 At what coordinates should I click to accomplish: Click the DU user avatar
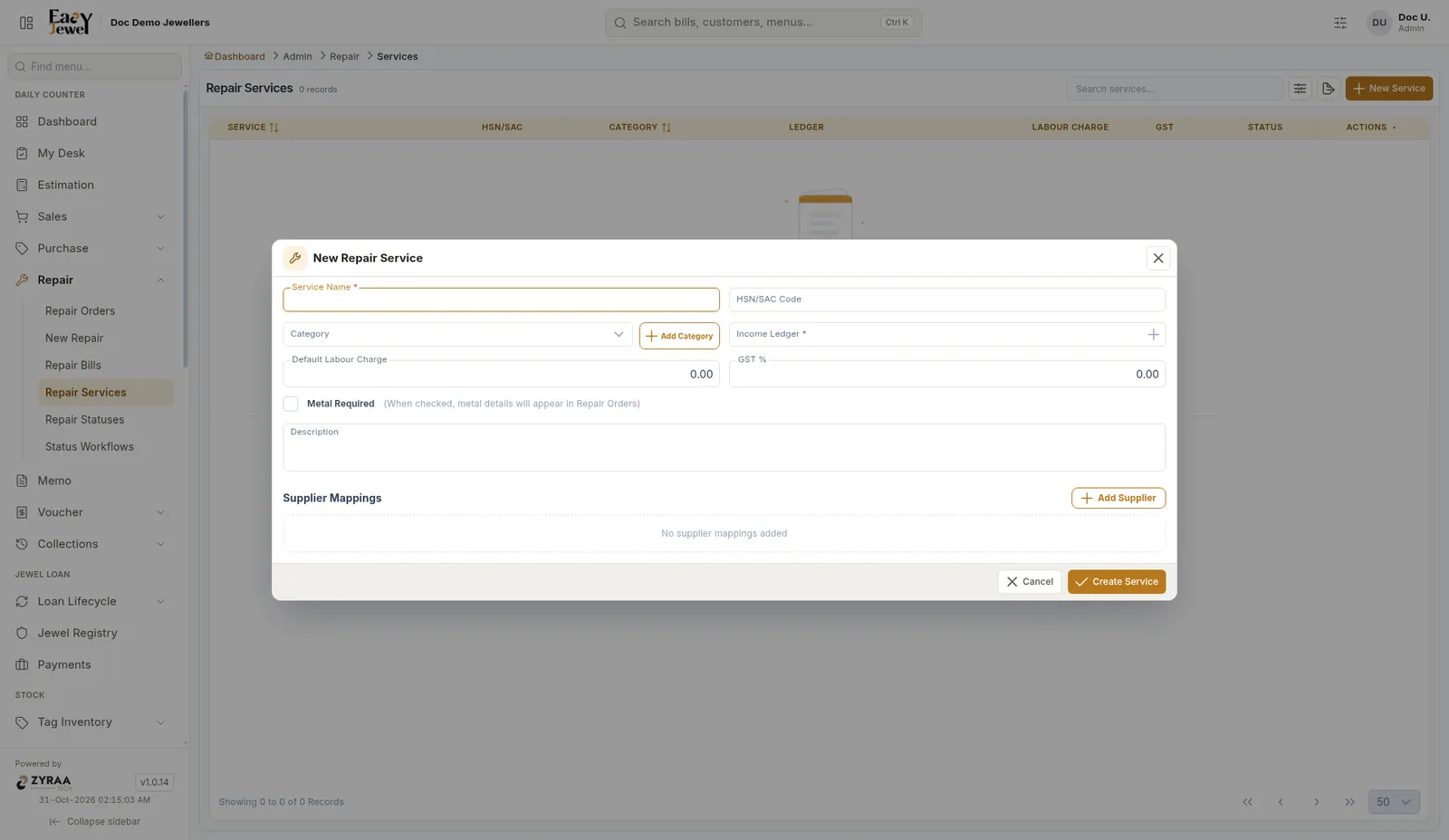tap(1378, 23)
